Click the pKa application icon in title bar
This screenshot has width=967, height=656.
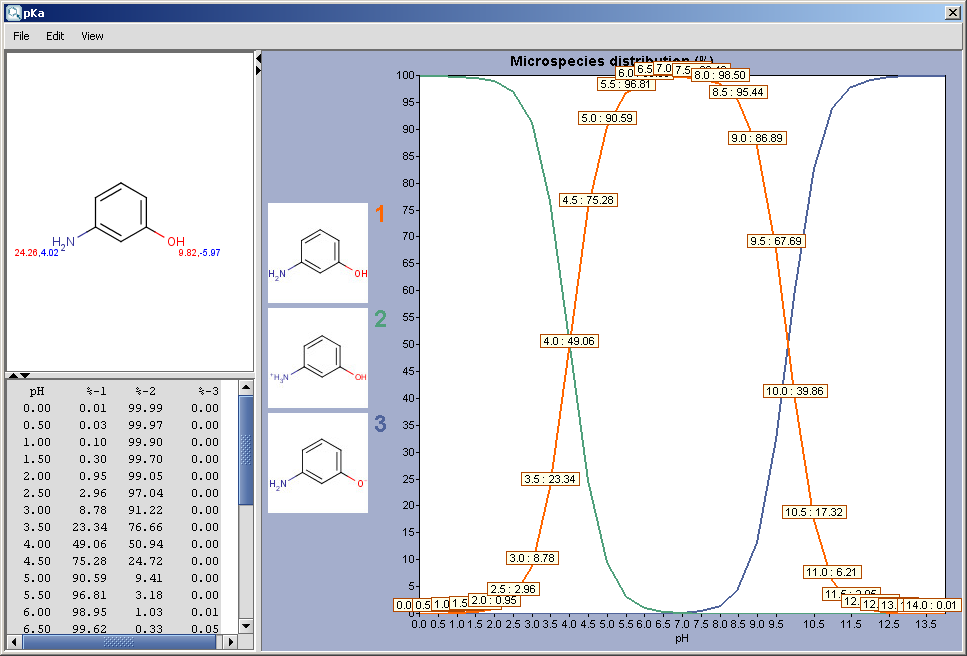[14, 11]
